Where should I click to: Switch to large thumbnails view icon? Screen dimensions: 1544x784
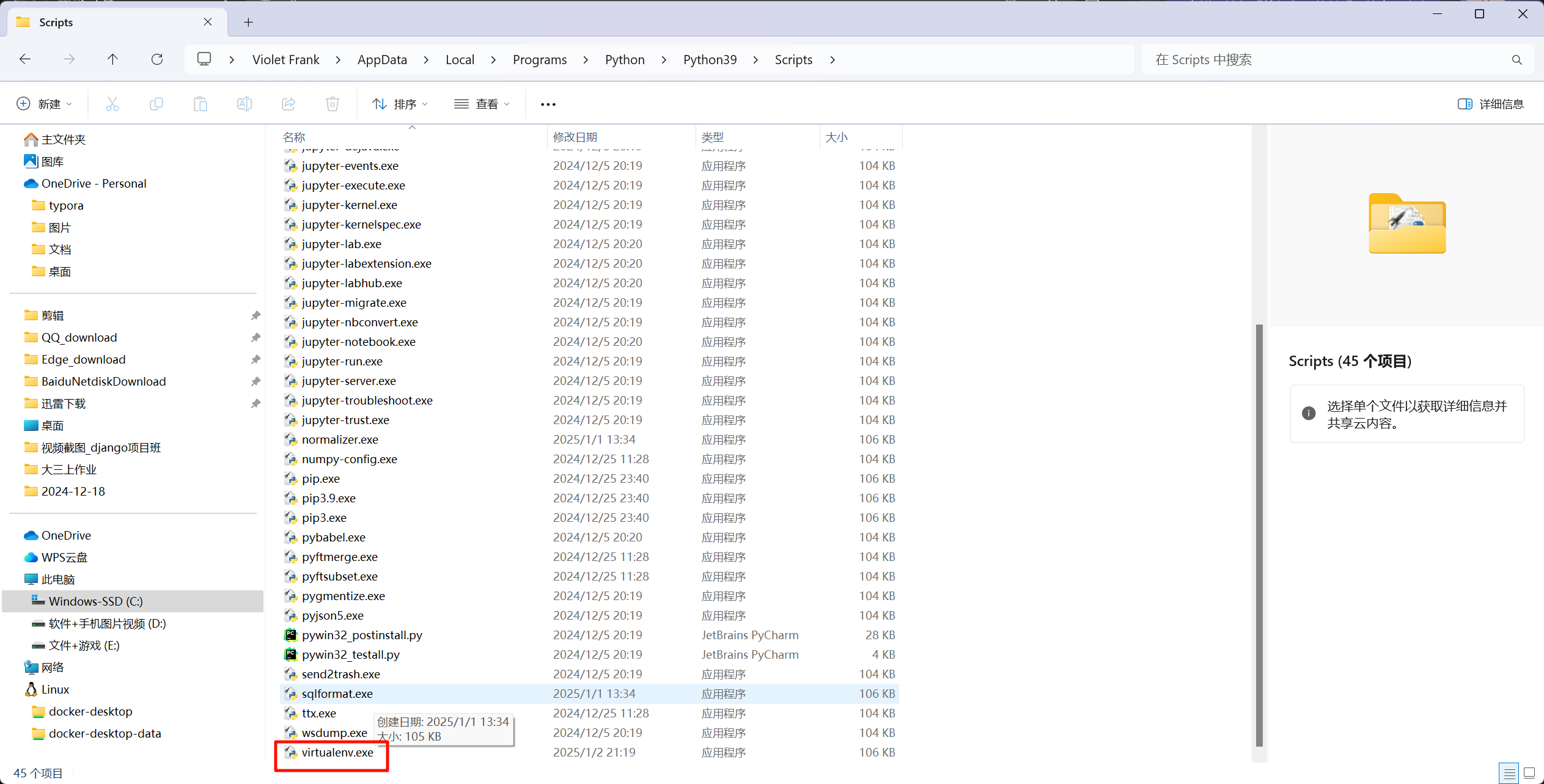(x=1529, y=773)
